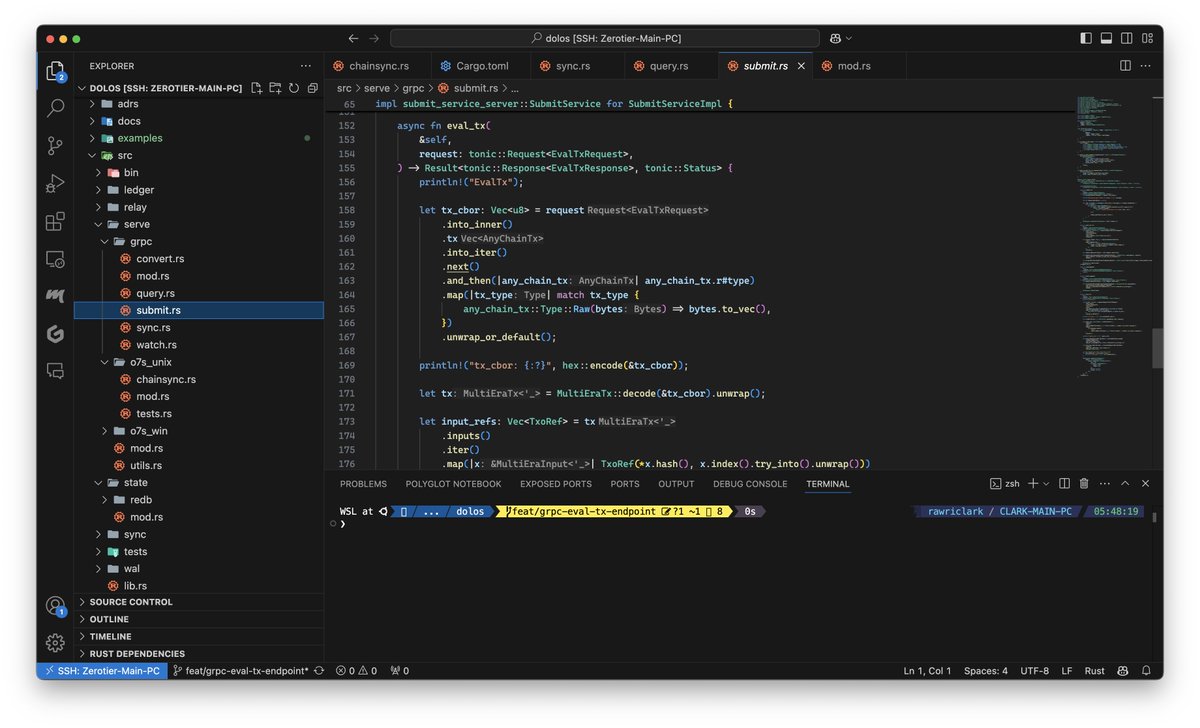Viewport: 1200px width, 728px height.
Task: Click Ln 1, Col 1 in status bar
Action: click(x=927, y=670)
